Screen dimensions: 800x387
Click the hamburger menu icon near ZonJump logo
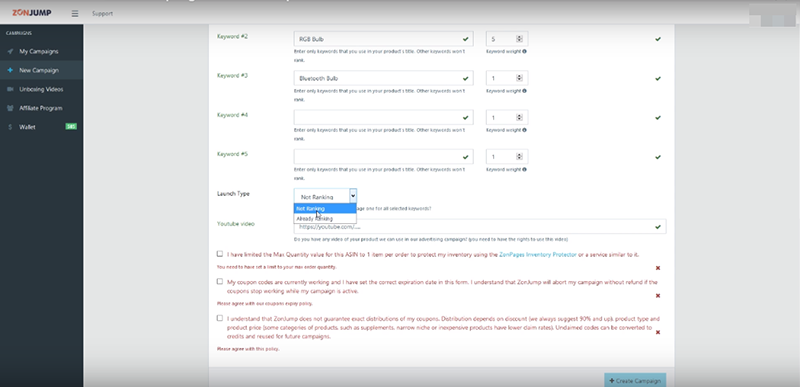click(75, 14)
